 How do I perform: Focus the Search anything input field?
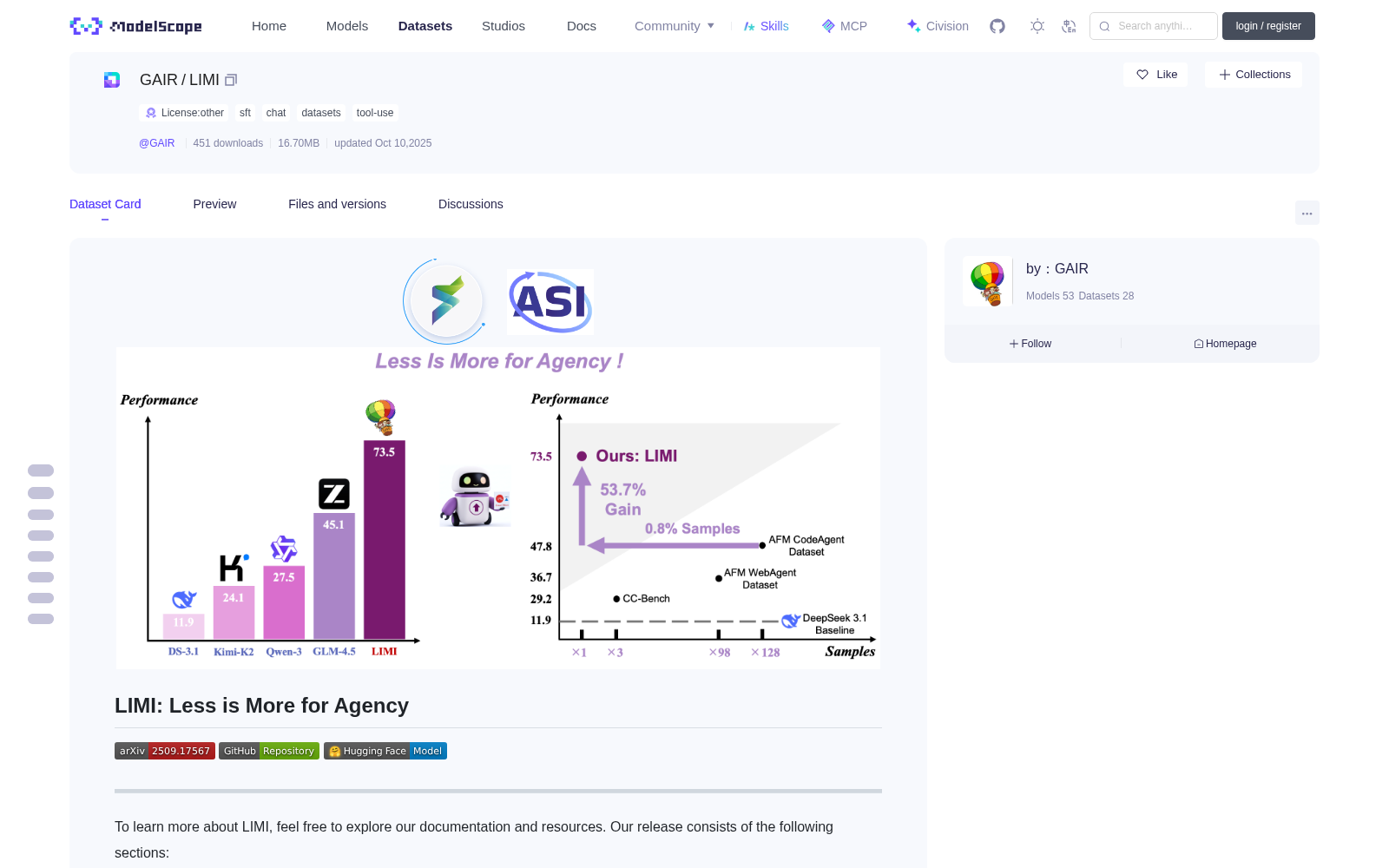point(1154,26)
